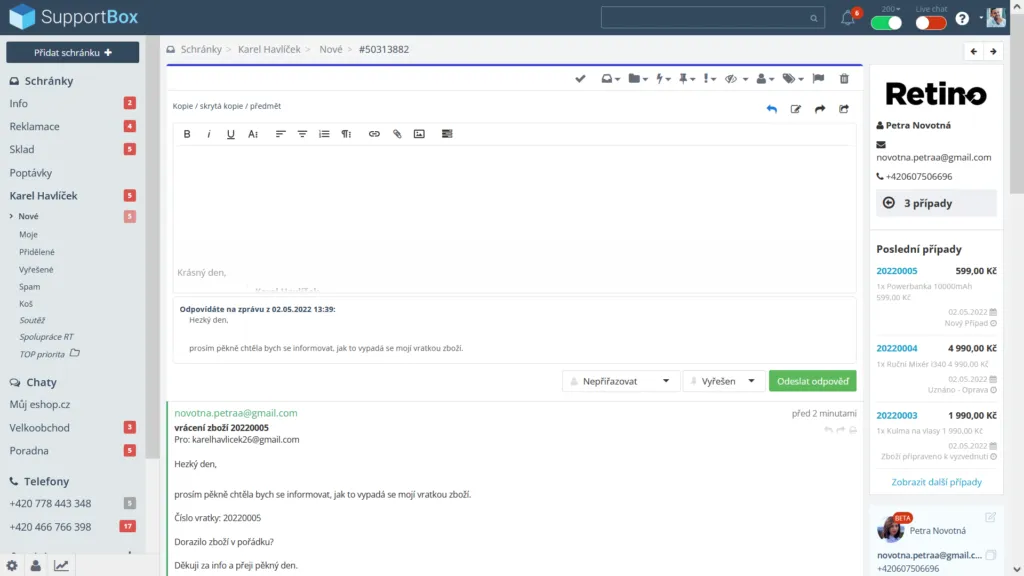The height and width of the screenshot is (576, 1024).
Task: Toggle italic formatting in the editor
Action: tap(209, 133)
